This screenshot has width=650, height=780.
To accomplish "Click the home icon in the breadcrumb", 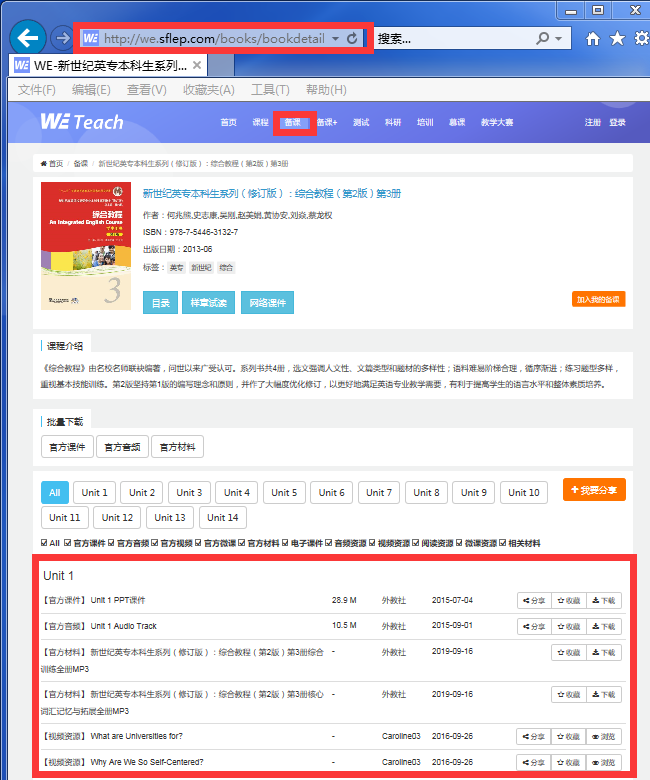I will [44, 164].
